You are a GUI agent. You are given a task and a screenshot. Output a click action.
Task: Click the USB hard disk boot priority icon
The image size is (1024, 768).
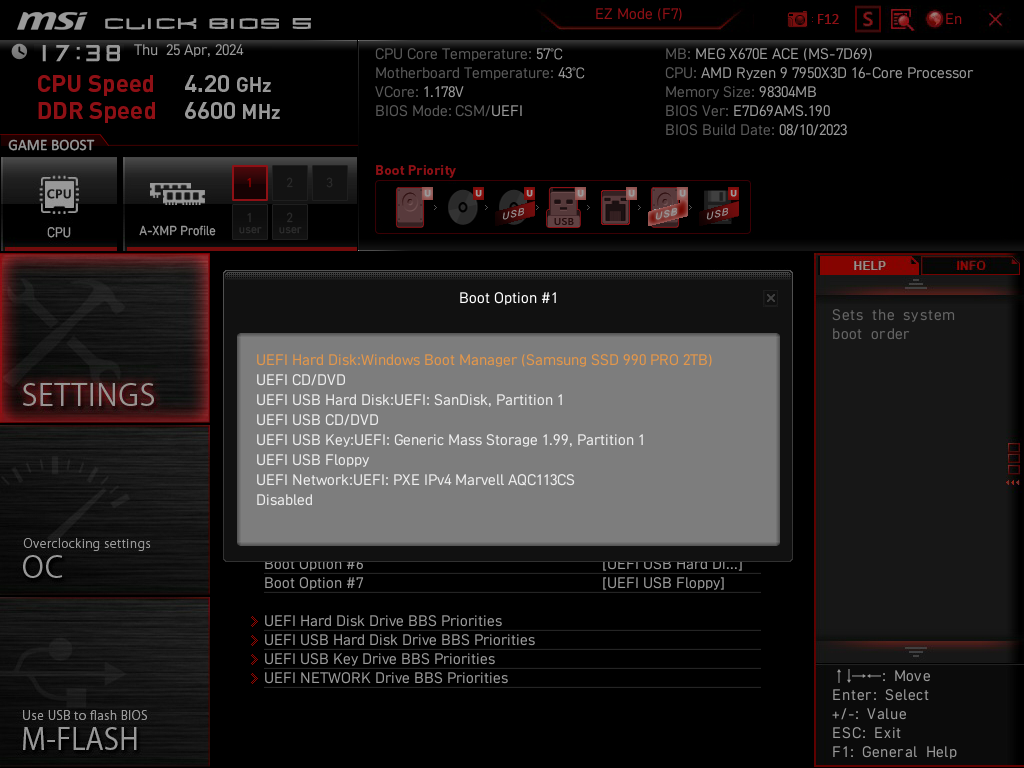tap(668, 207)
